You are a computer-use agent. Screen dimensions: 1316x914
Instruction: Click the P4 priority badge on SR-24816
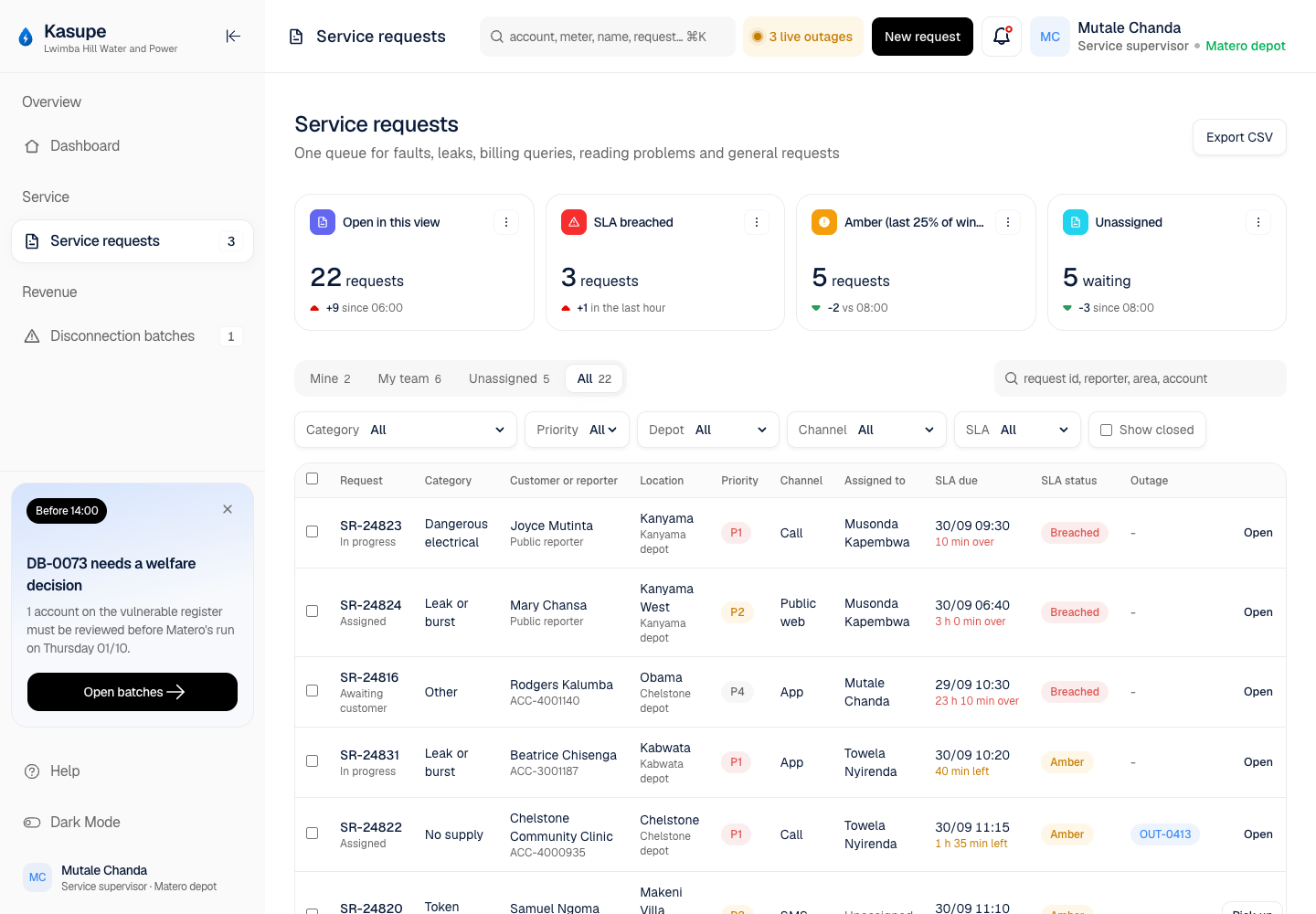pyautogui.click(x=737, y=692)
